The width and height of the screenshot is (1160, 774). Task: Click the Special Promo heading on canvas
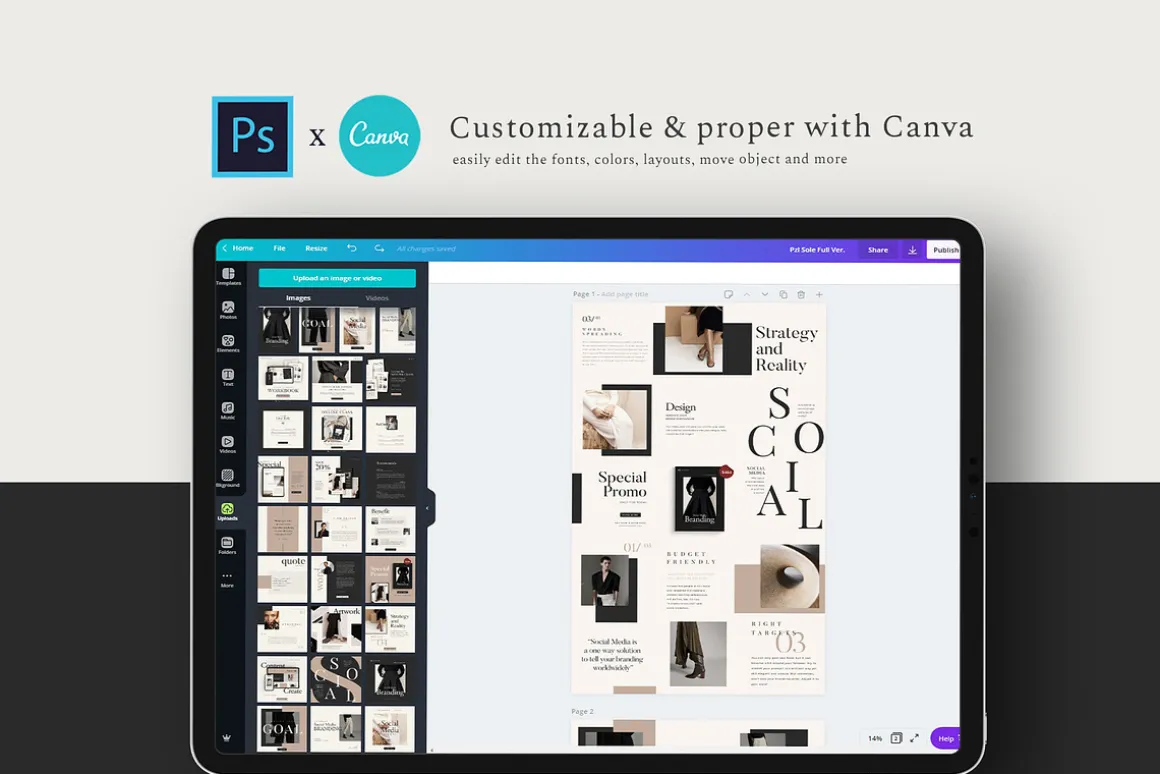(622, 485)
